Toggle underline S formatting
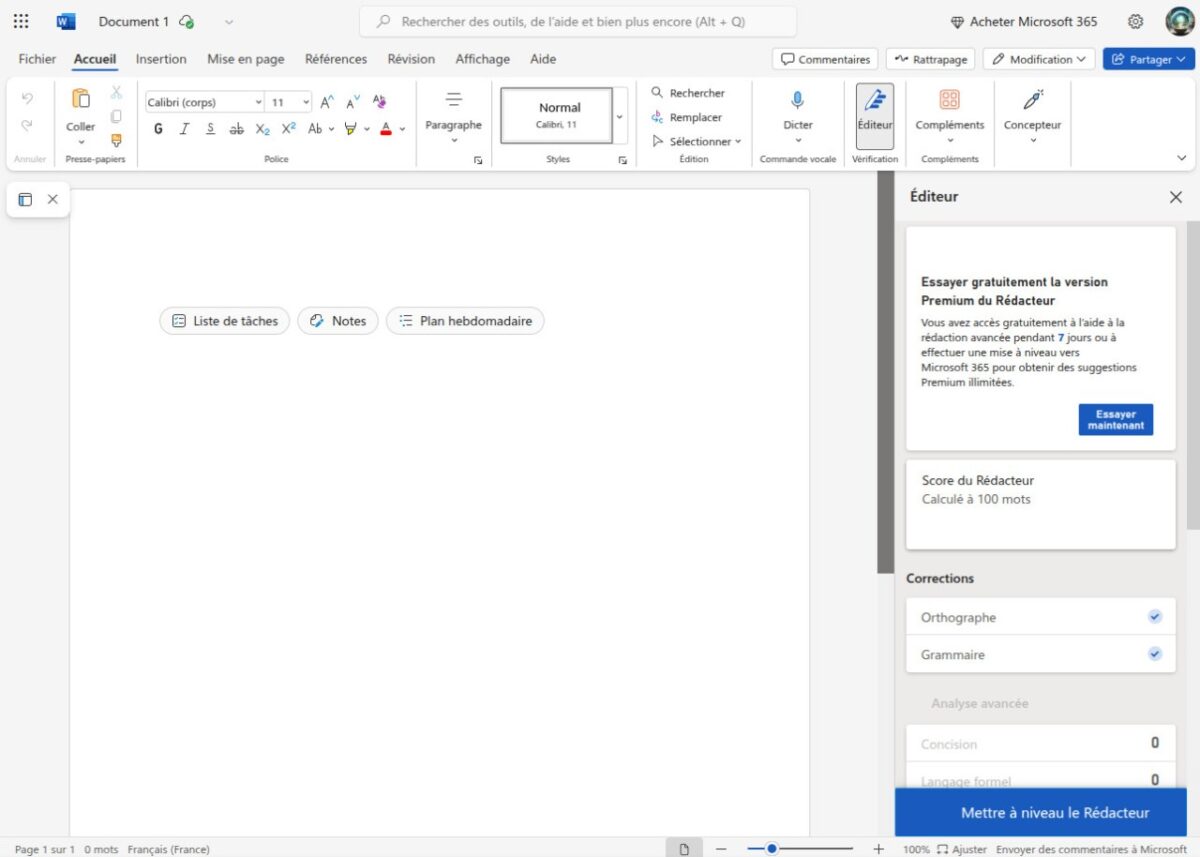This screenshot has width=1200, height=857. [210, 129]
